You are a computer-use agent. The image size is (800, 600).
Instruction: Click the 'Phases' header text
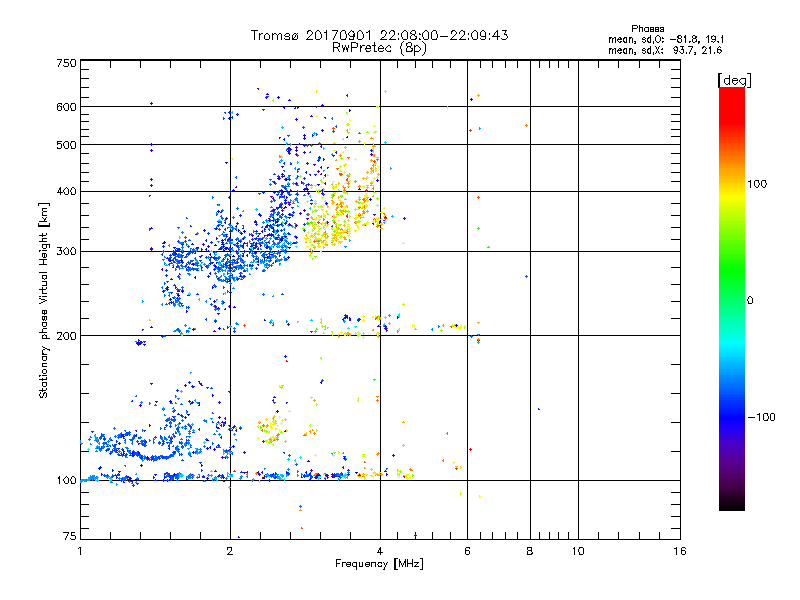tap(647, 29)
